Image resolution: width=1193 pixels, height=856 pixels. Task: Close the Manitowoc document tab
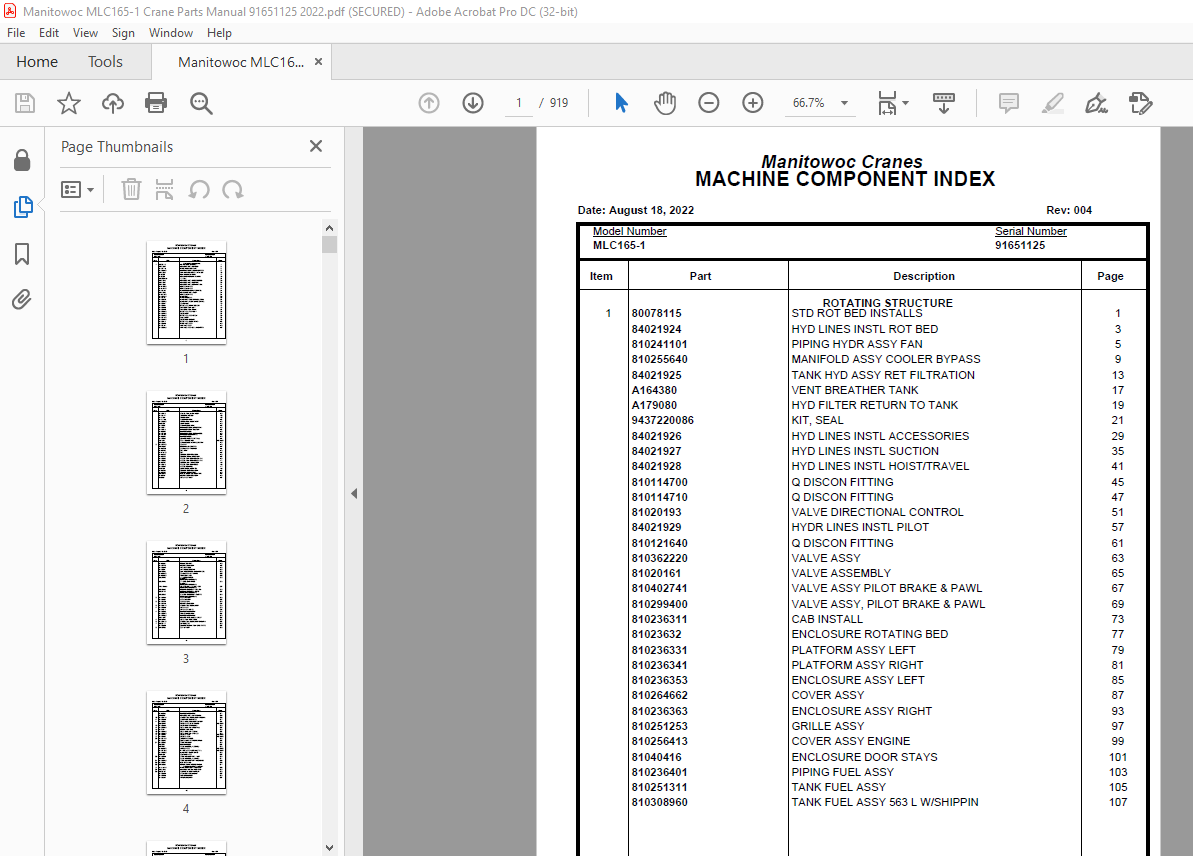319,62
